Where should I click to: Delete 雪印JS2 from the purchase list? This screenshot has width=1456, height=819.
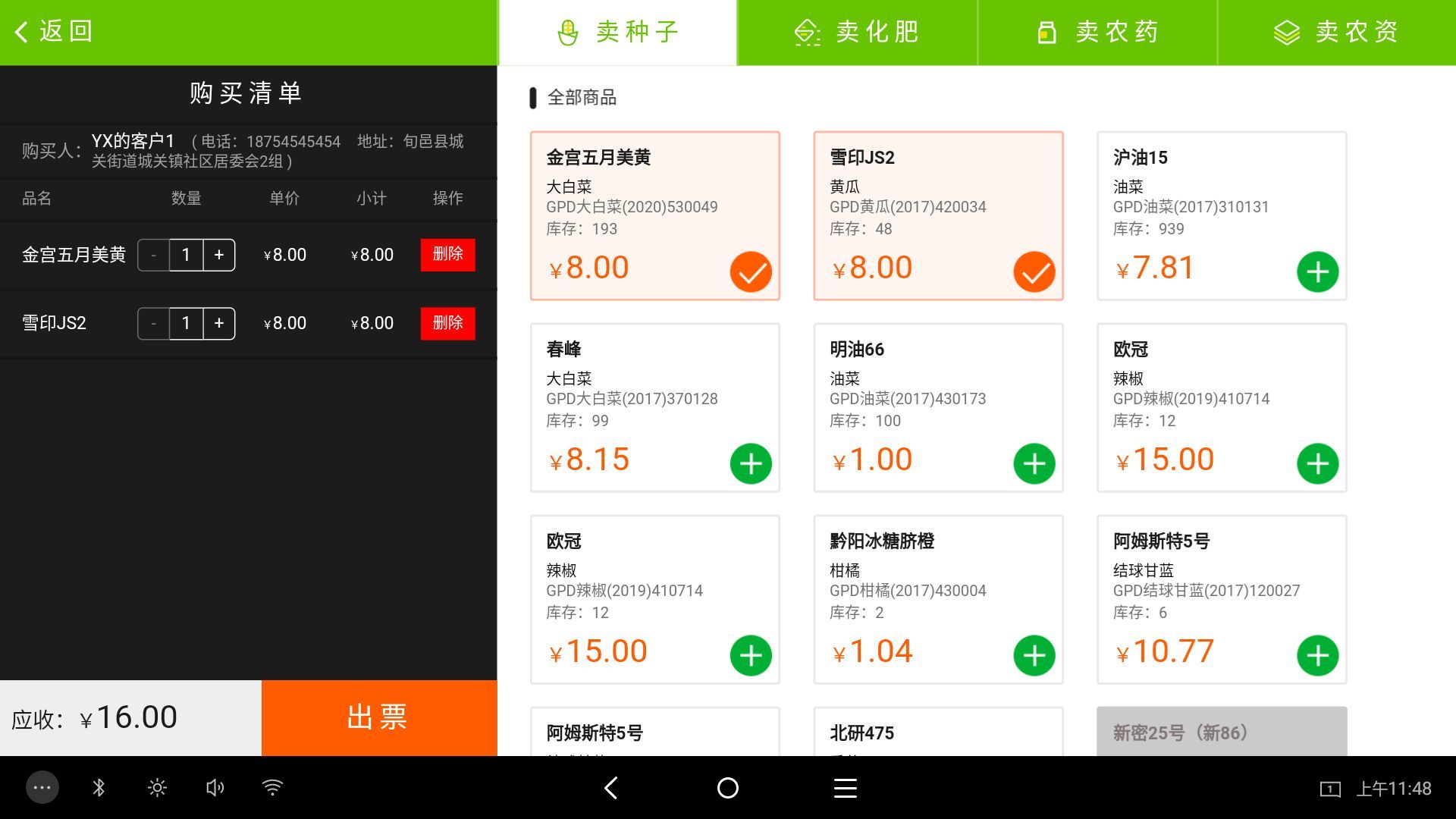pyautogui.click(x=448, y=324)
